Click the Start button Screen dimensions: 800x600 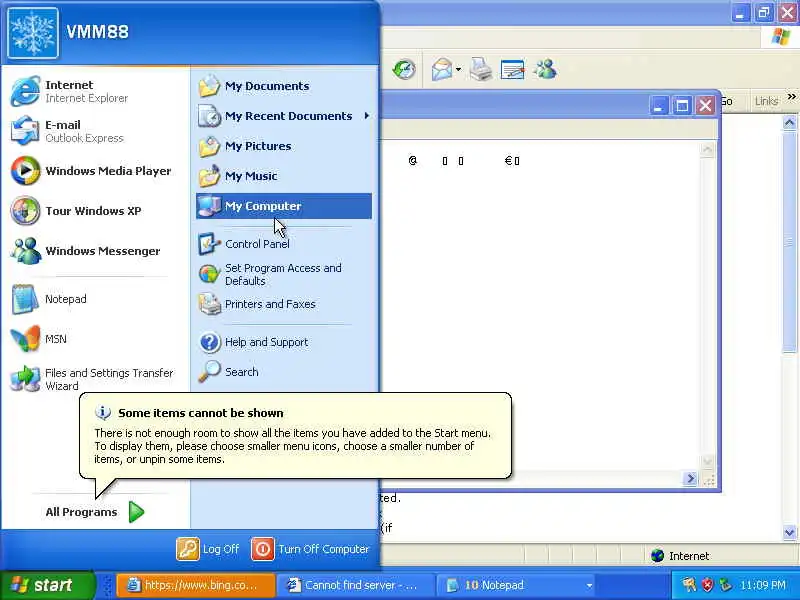(48, 585)
